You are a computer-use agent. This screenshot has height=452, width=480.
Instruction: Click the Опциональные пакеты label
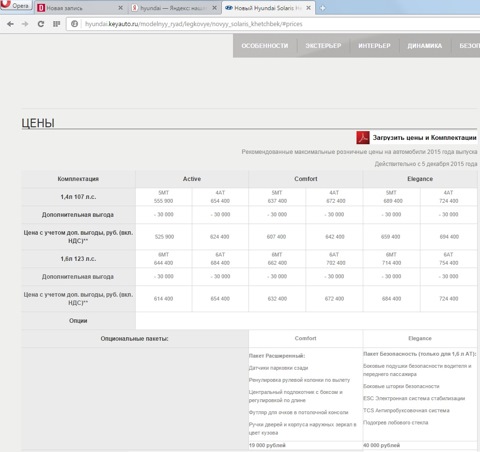(x=135, y=339)
